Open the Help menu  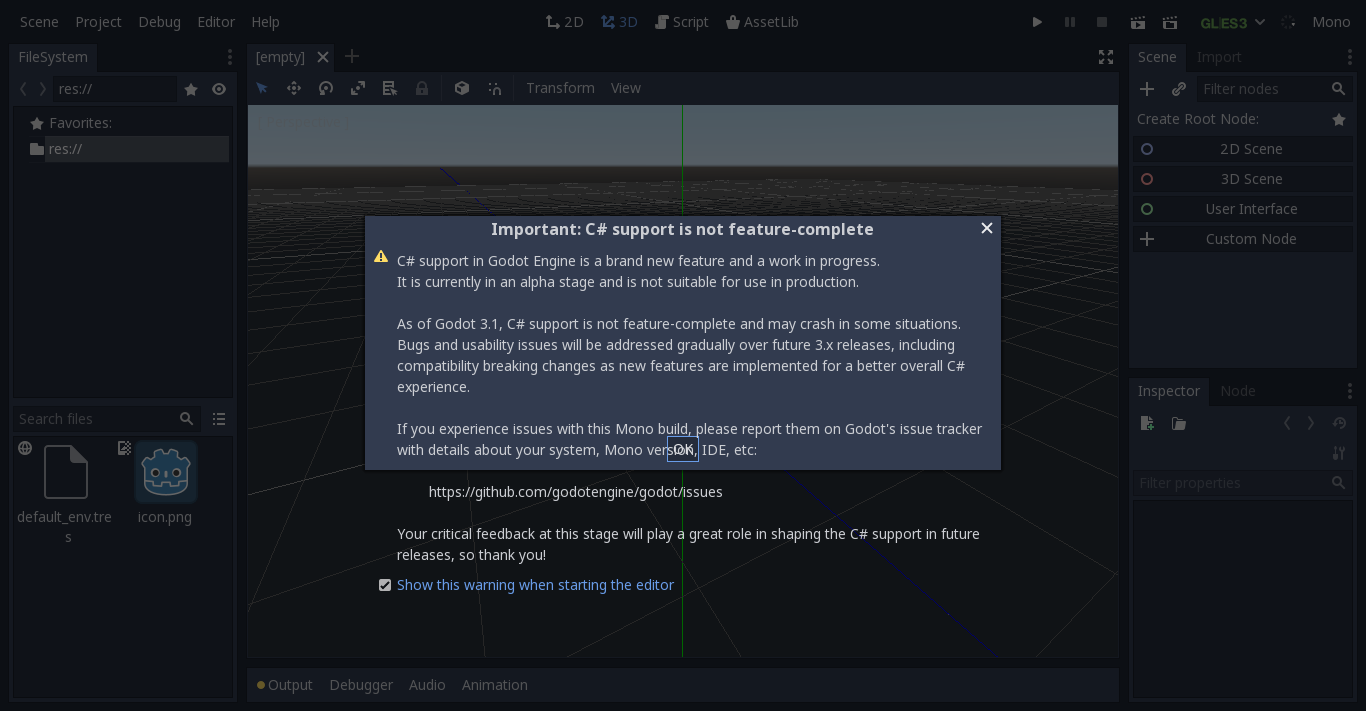click(x=265, y=22)
